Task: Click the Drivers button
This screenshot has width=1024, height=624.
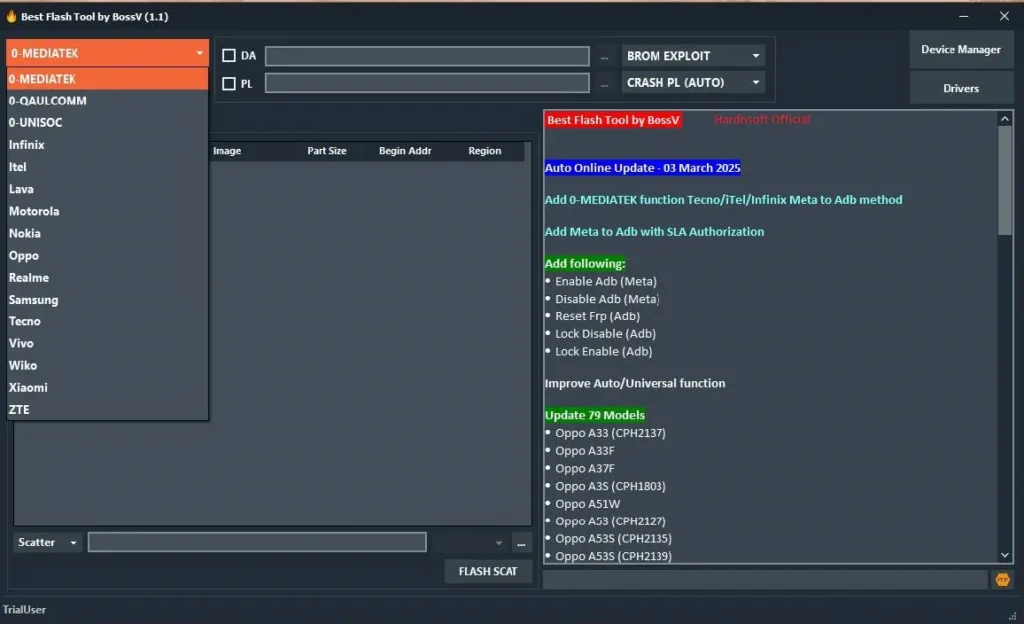Action: [x=961, y=88]
